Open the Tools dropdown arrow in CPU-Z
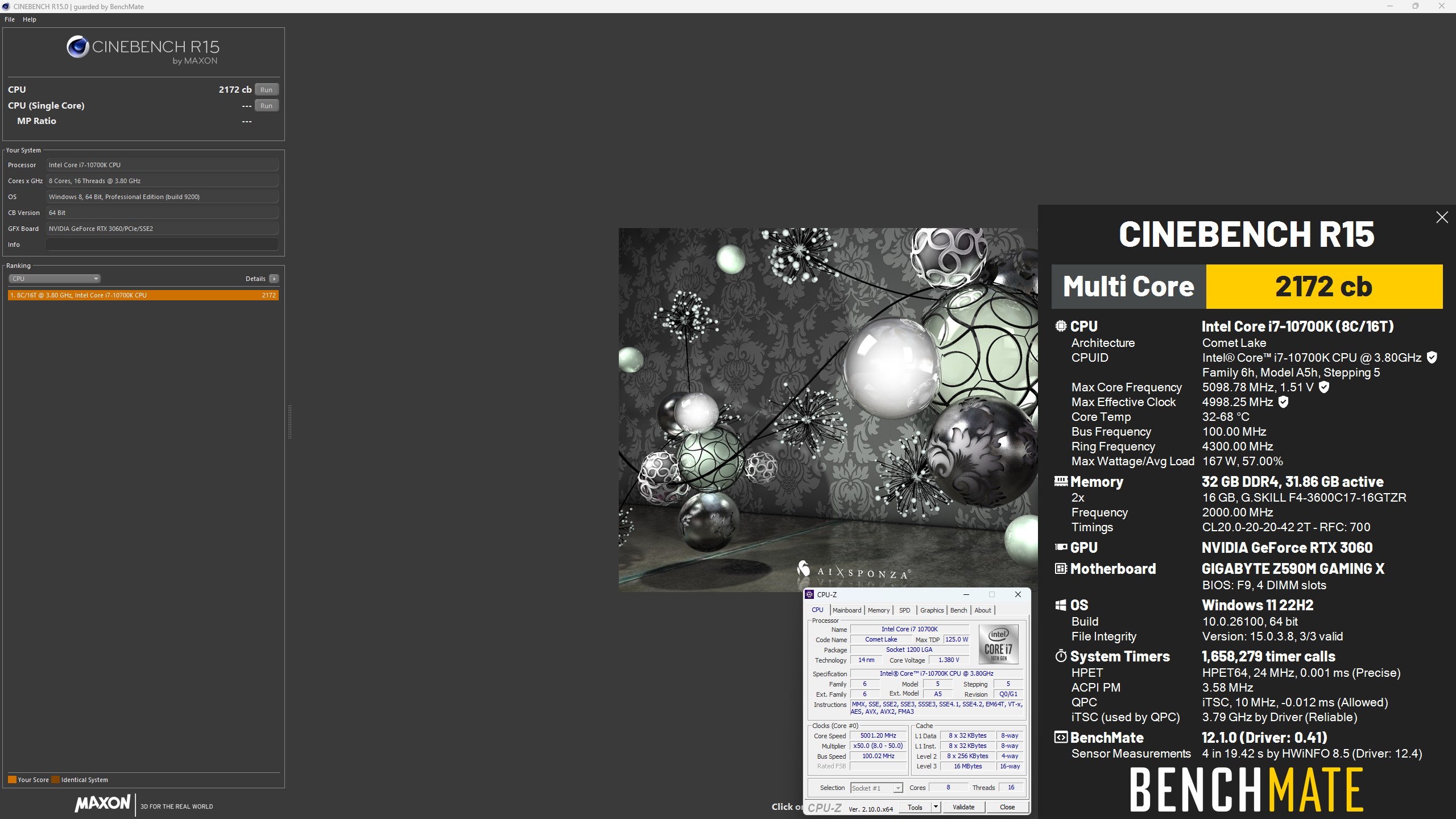The height and width of the screenshot is (819, 1456). [935, 807]
